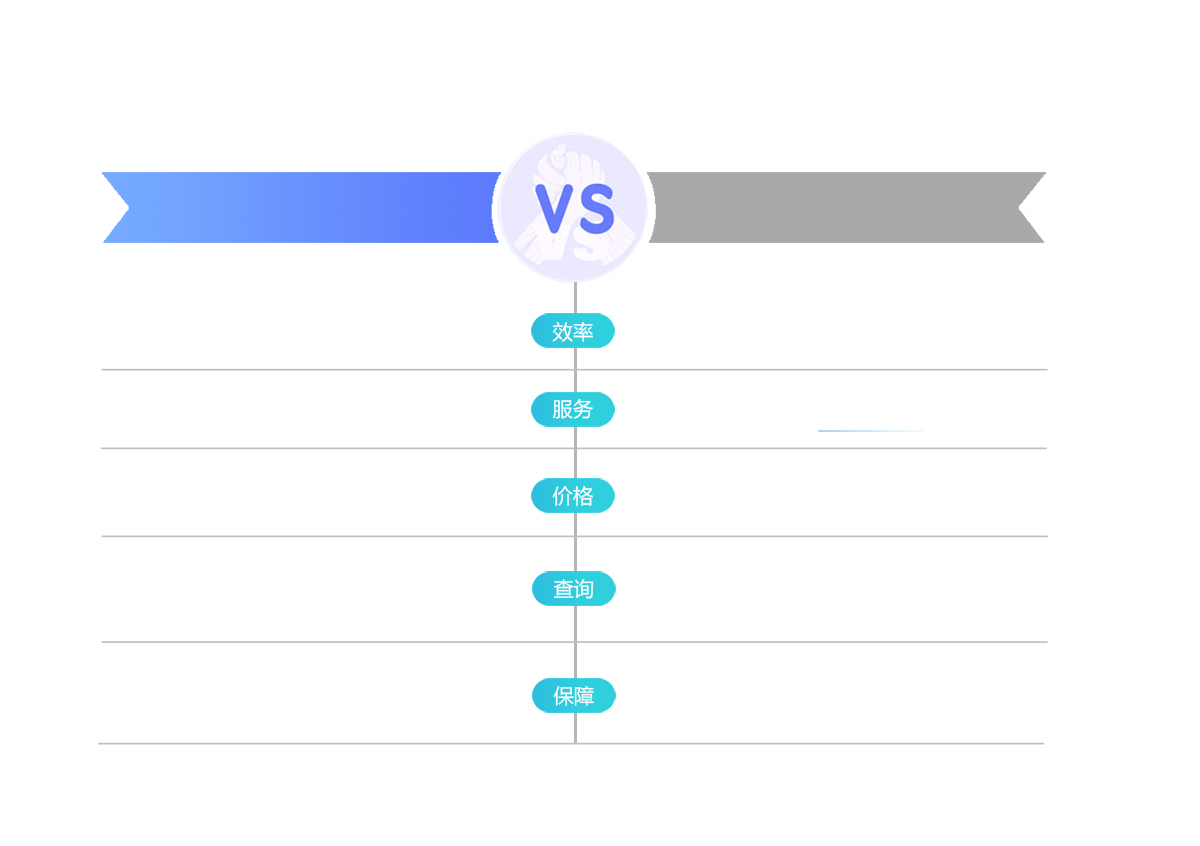The image size is (1200, 846).
Task: Select the 价格 label pill
Action: pyautogui.click(x=573, y=496)
